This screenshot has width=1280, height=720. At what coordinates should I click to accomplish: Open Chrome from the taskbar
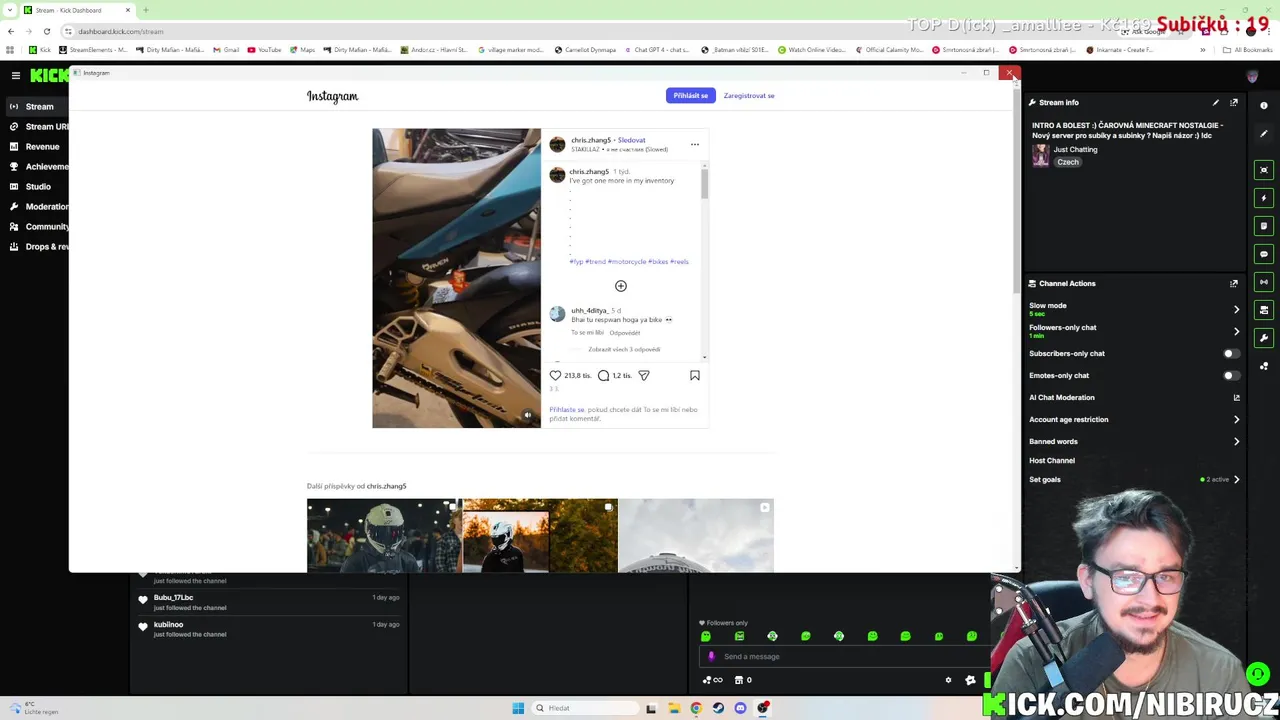(x=696, y=708)
